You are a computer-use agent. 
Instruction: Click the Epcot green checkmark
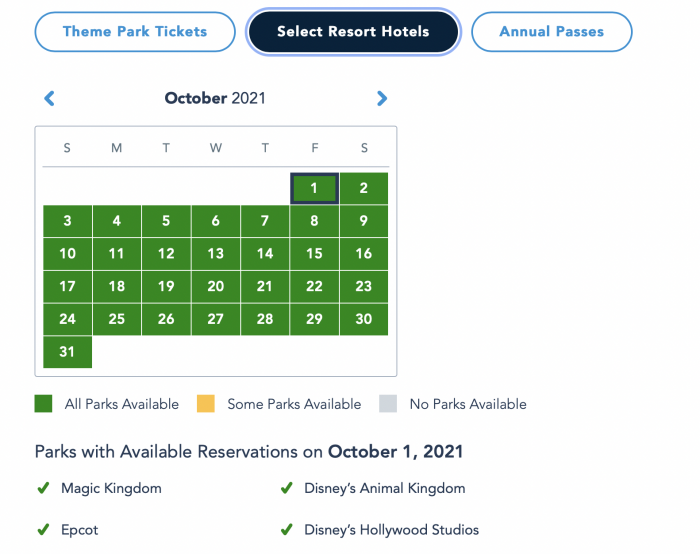coord(43,530)
